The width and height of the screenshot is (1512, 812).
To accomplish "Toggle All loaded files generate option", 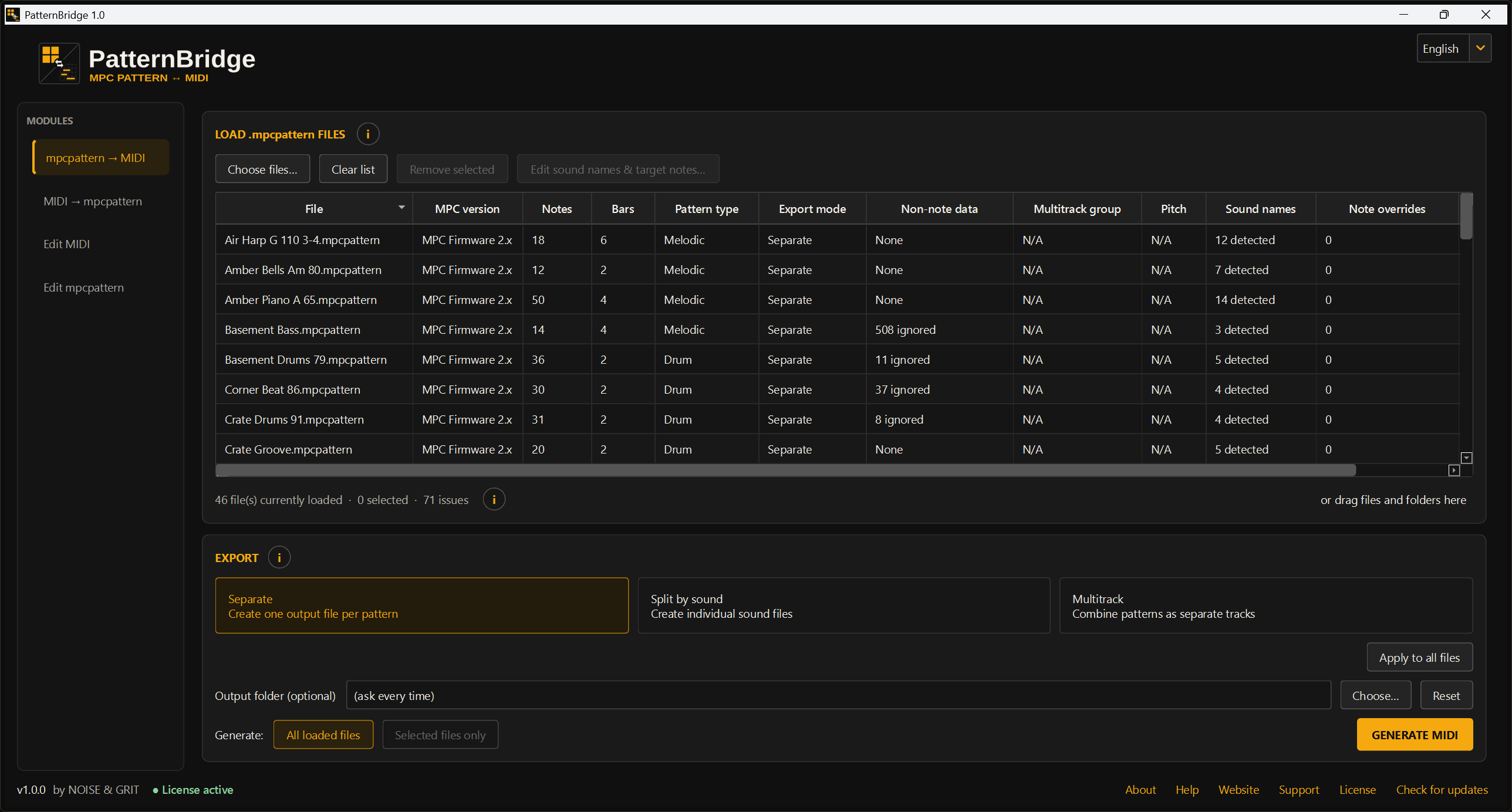I will point(323,735).
